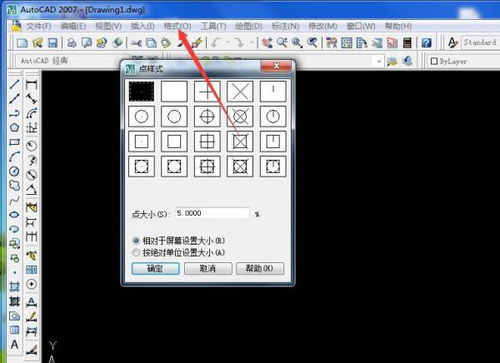The image size is (500, 363).
Task: Click the Redo arrow icon
Action: (x=239, y=43)
